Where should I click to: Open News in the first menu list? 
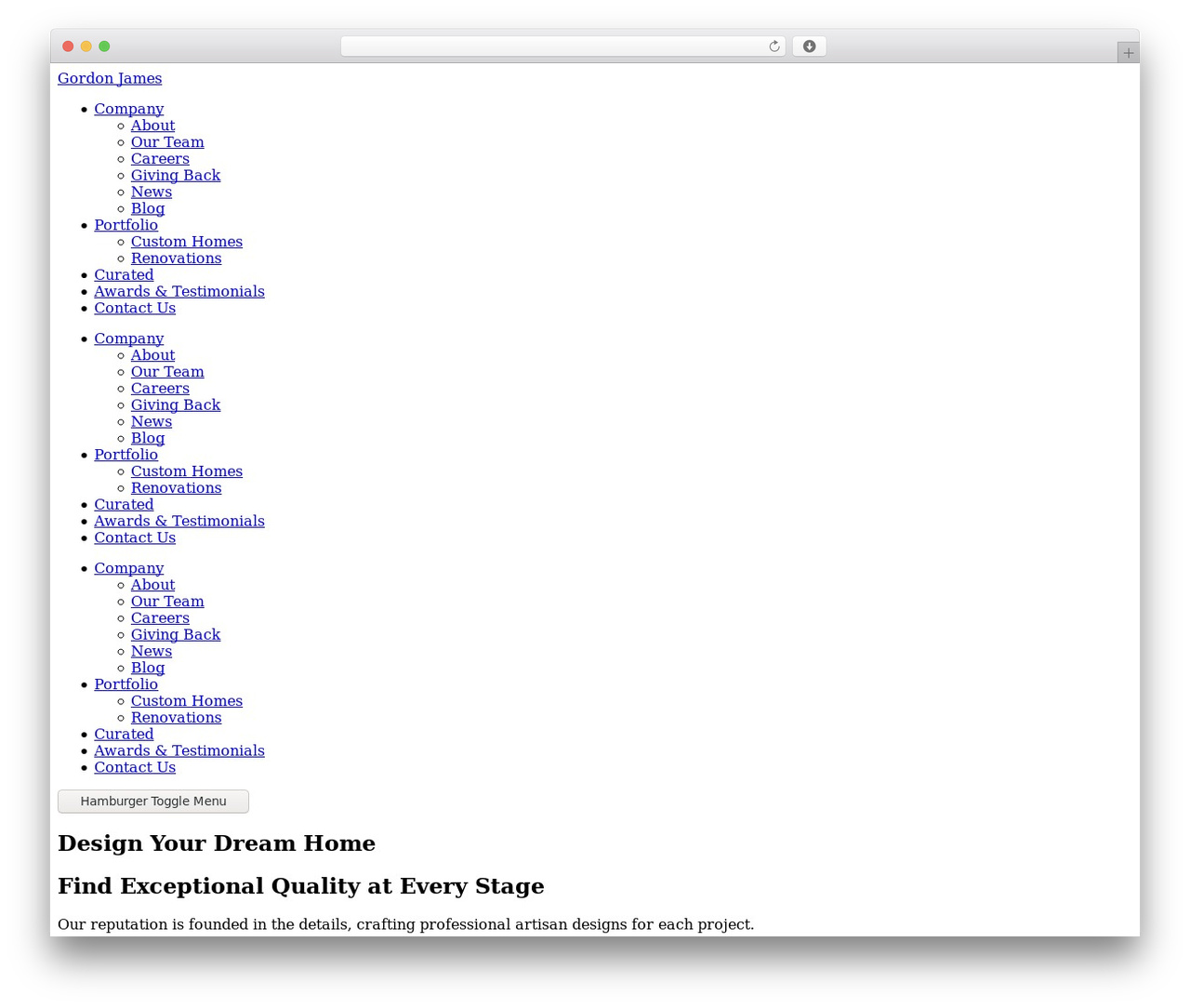point(152,192)
